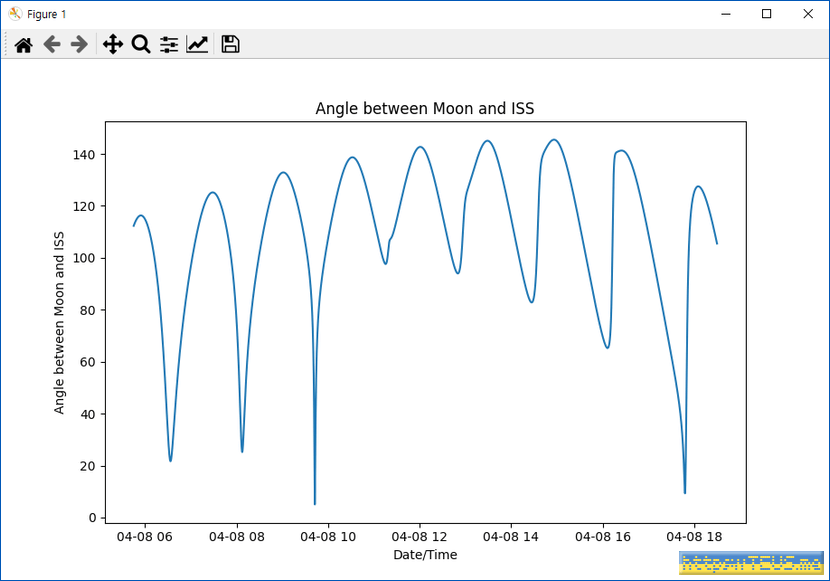Open Configure subplots sliders icon
Viewport: 830px width, 581px height.
coord(169,44)
